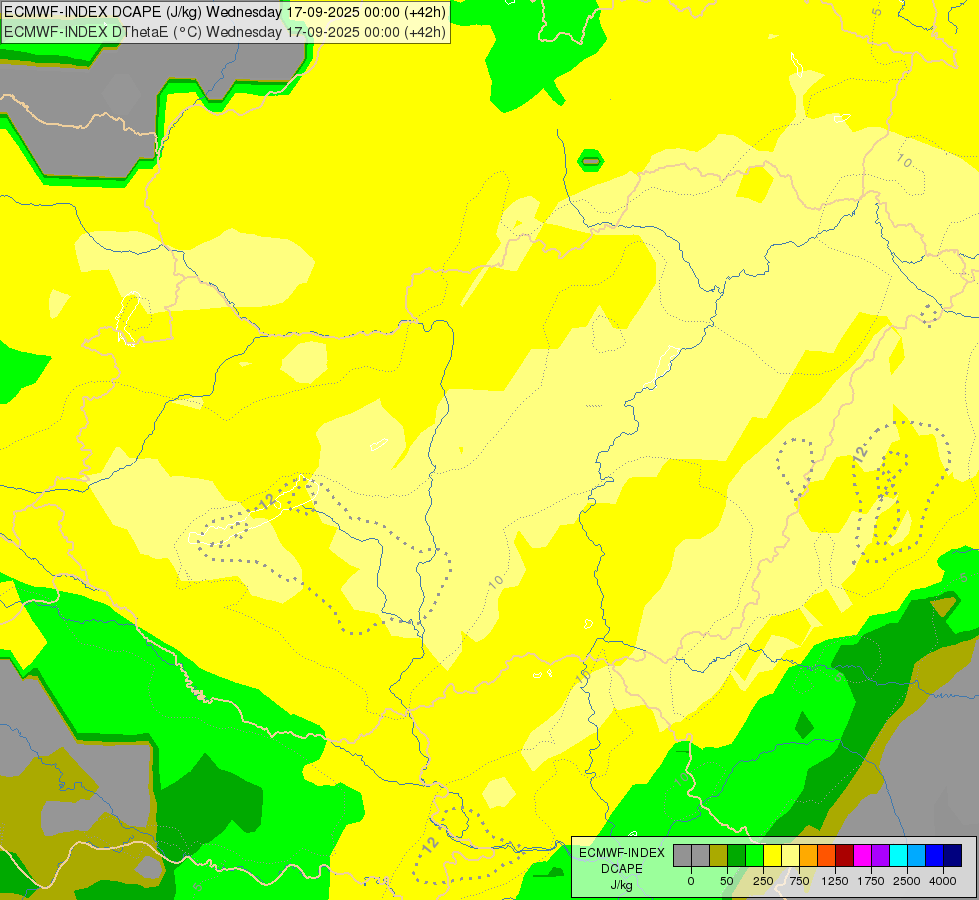
Task: Click the legend value 1750
Action: (871, 881)
